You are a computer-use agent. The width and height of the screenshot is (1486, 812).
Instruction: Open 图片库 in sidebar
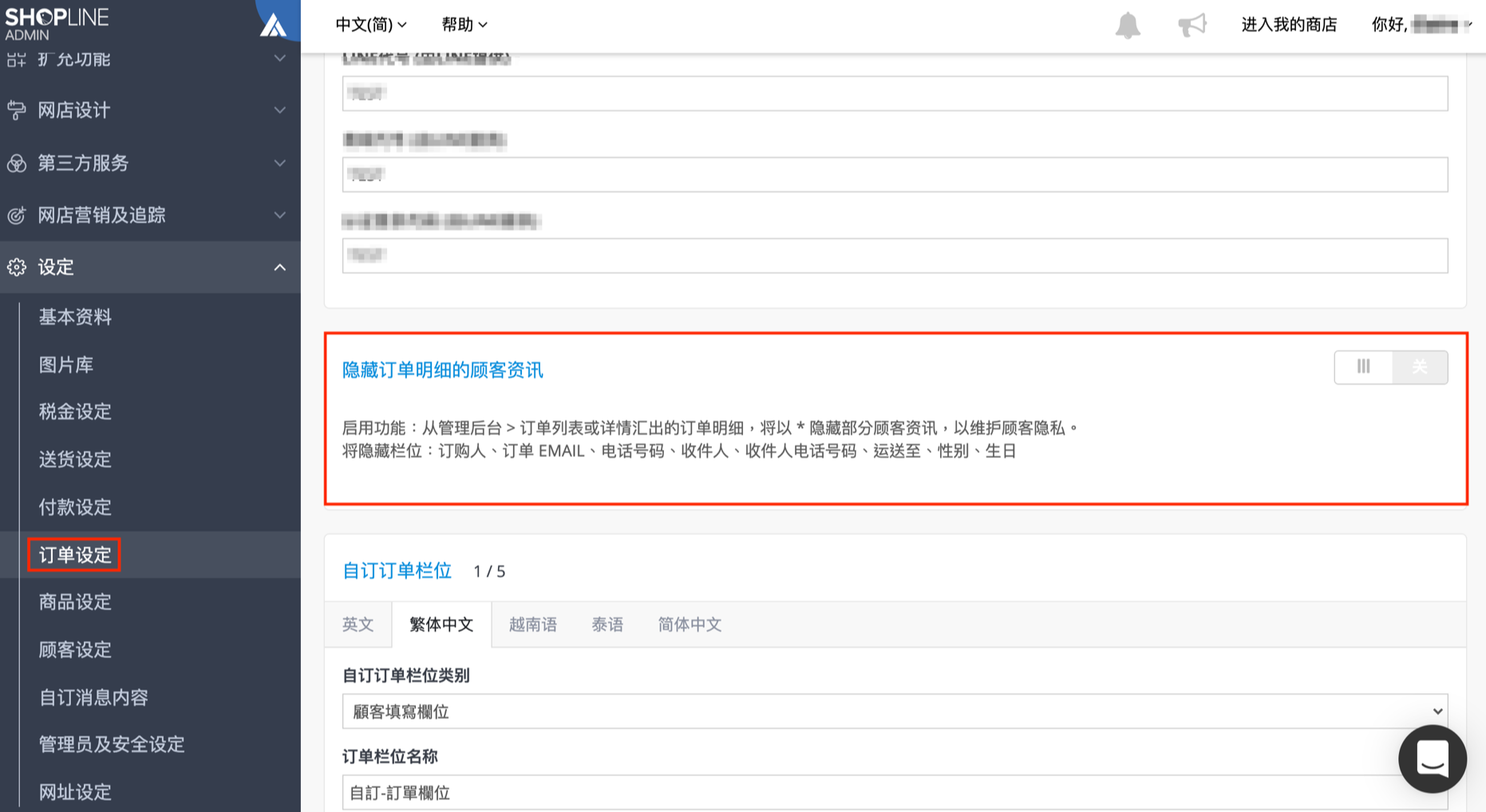[x=66, y=365]
